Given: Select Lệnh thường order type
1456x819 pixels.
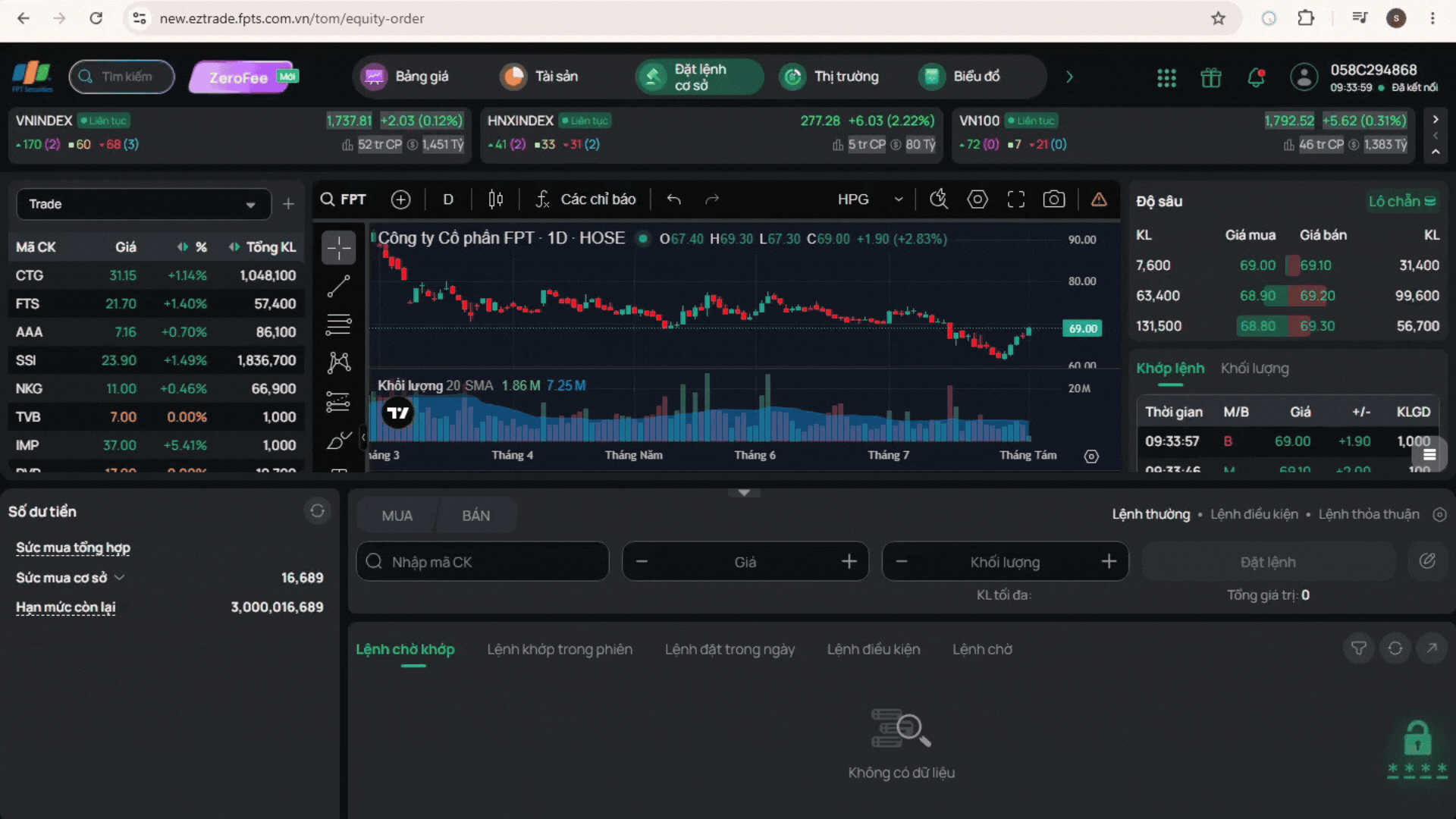Looking at the screenshot, I should click(x=1151, y=515).
